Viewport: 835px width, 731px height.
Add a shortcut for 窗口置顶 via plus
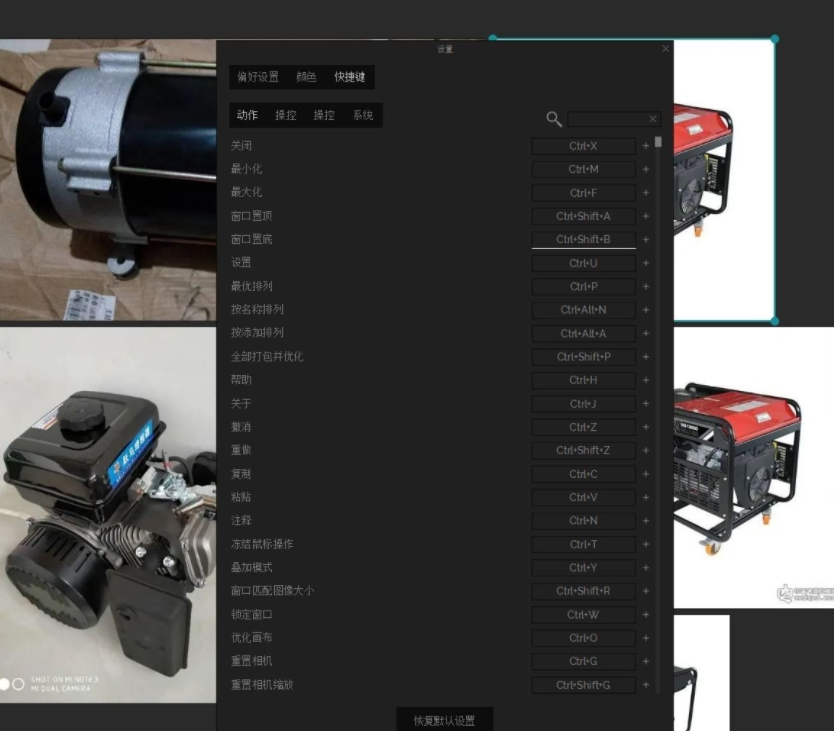pyautogui.click(x=645, y=216)
